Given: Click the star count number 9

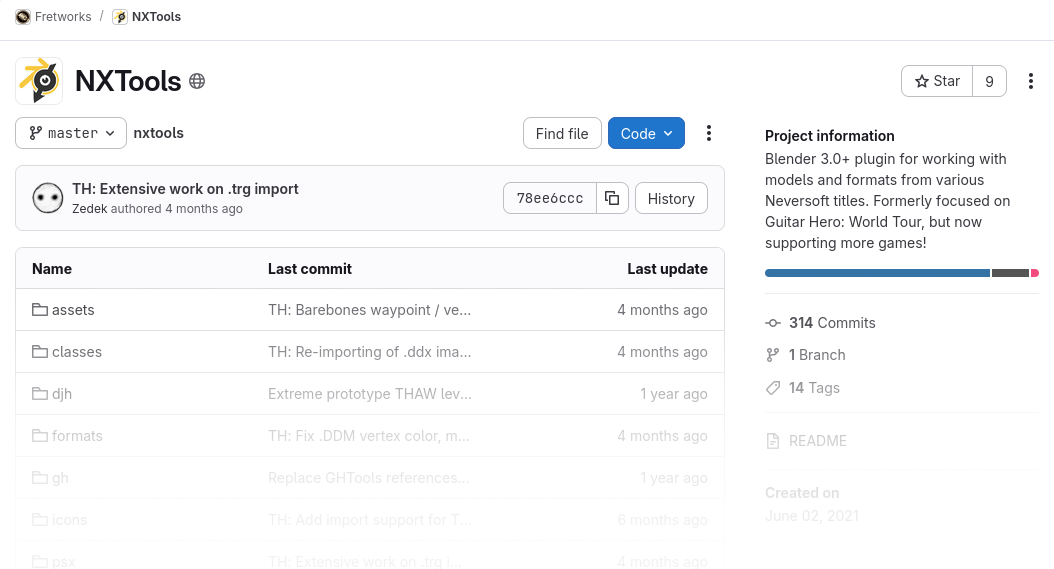Looking at the screenshot, I should click(x=989, y=81).
